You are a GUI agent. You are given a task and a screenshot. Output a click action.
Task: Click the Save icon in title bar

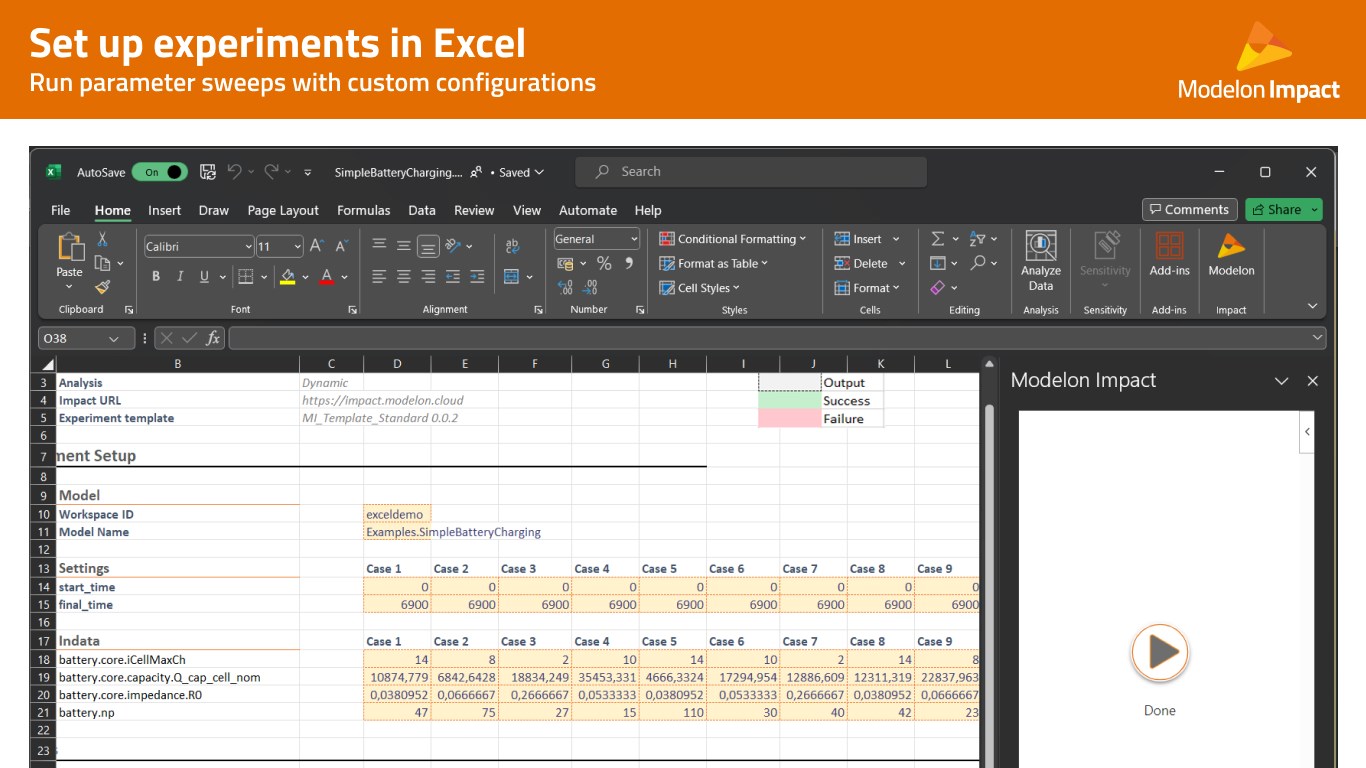point(207,172)
